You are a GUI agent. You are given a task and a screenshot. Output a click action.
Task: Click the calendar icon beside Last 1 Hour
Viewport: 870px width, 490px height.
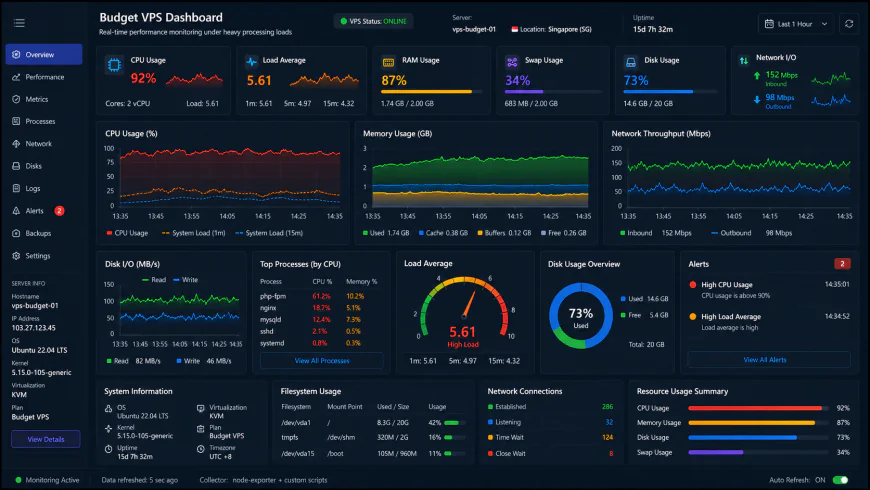pos(769,24)
